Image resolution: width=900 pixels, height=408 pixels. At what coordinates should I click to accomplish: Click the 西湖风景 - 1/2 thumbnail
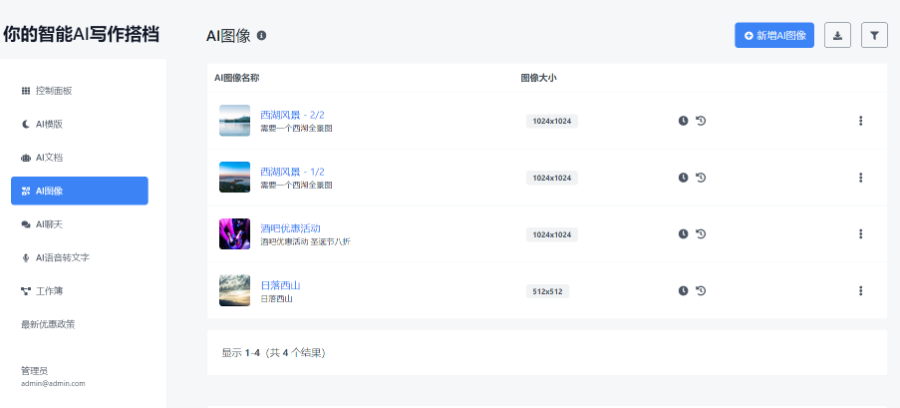[x=234, y=177]
